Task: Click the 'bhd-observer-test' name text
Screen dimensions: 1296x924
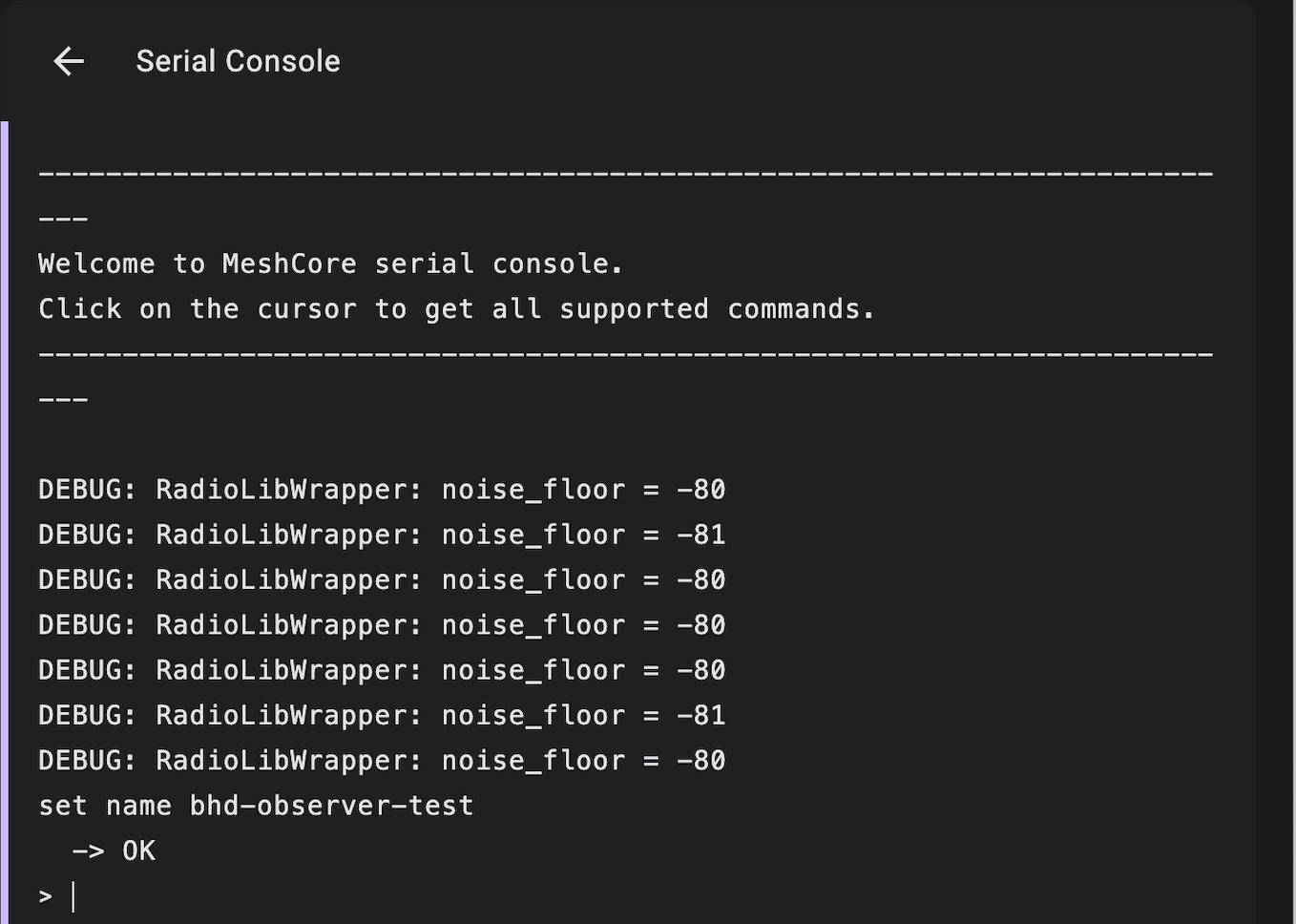Action: click(x=331, y=806)
